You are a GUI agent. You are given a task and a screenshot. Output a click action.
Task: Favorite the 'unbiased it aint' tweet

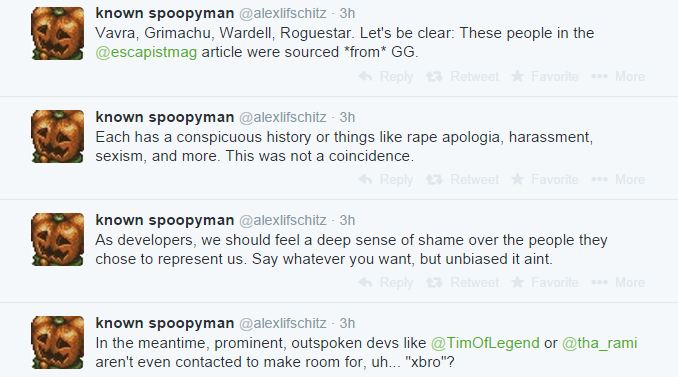click(x=545, y=282)
